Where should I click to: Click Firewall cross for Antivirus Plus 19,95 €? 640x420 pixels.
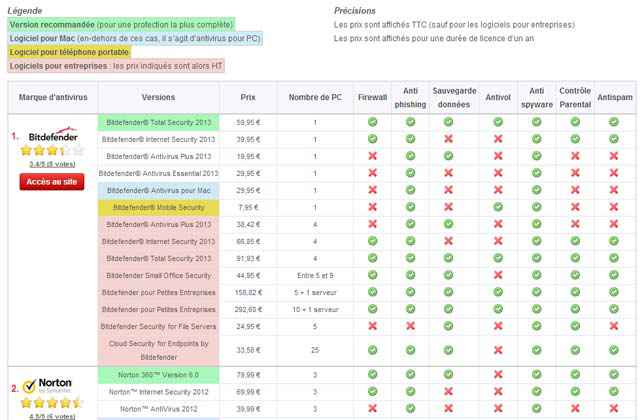tap(372, 156)
